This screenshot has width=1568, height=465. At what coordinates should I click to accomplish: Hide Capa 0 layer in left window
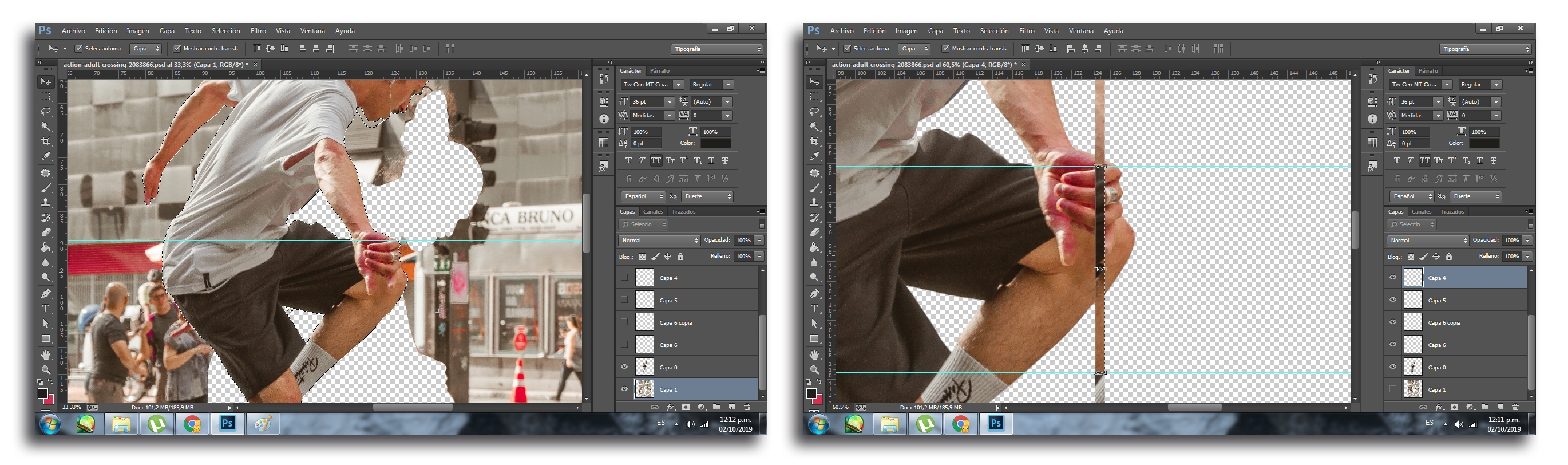(x=624, y=367)
